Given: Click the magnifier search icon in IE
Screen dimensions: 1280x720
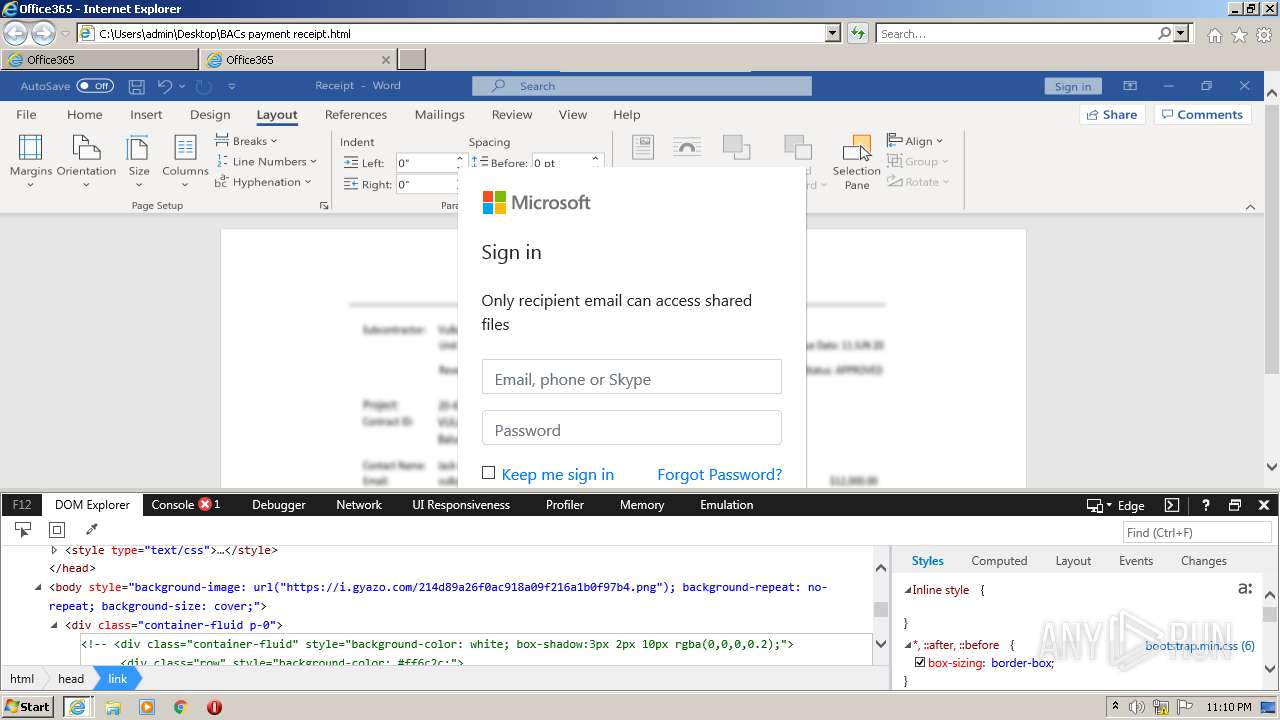Looking at the screenshot, I should [1164, 33].
